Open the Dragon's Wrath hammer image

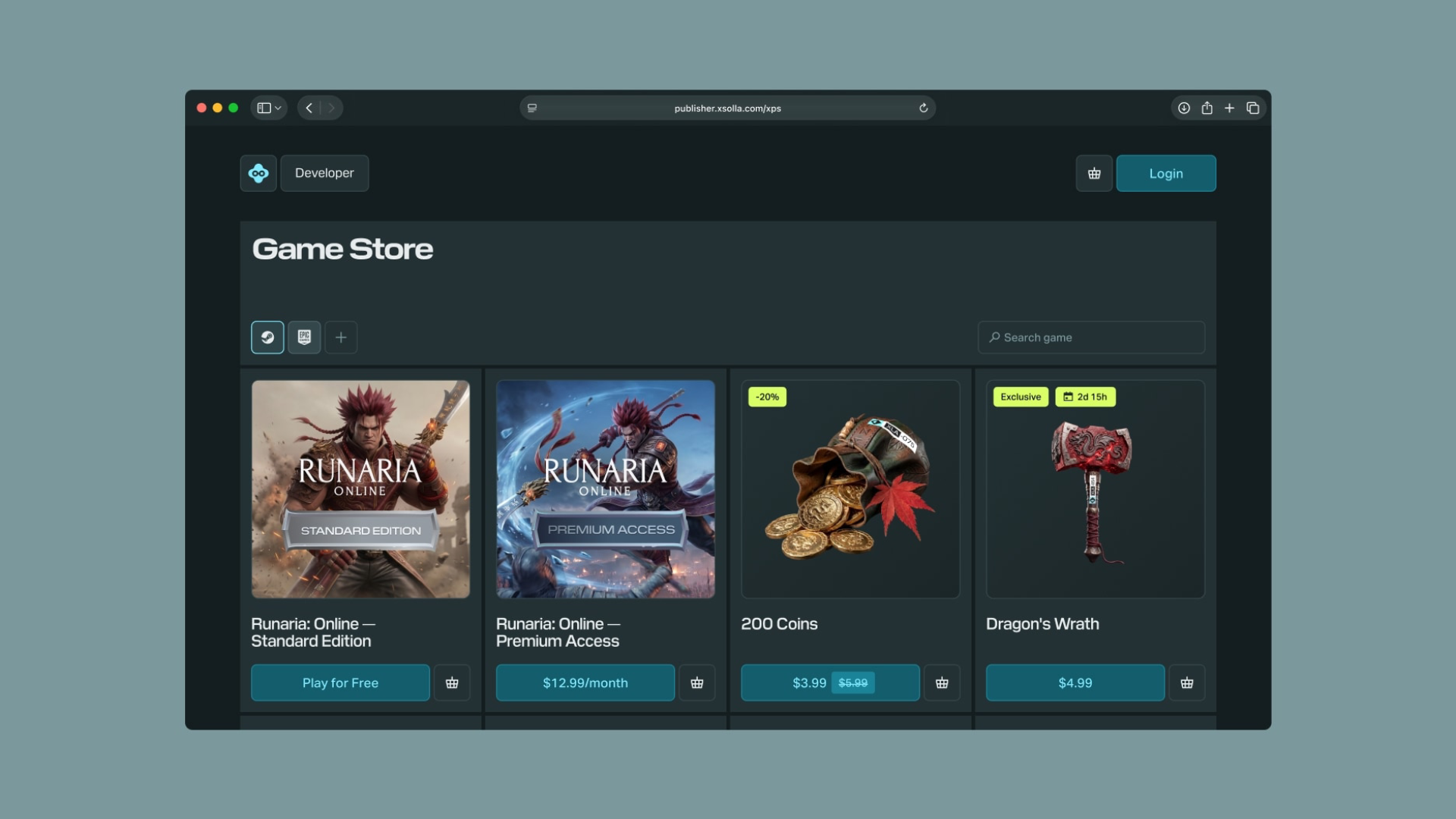point(1095,489)
